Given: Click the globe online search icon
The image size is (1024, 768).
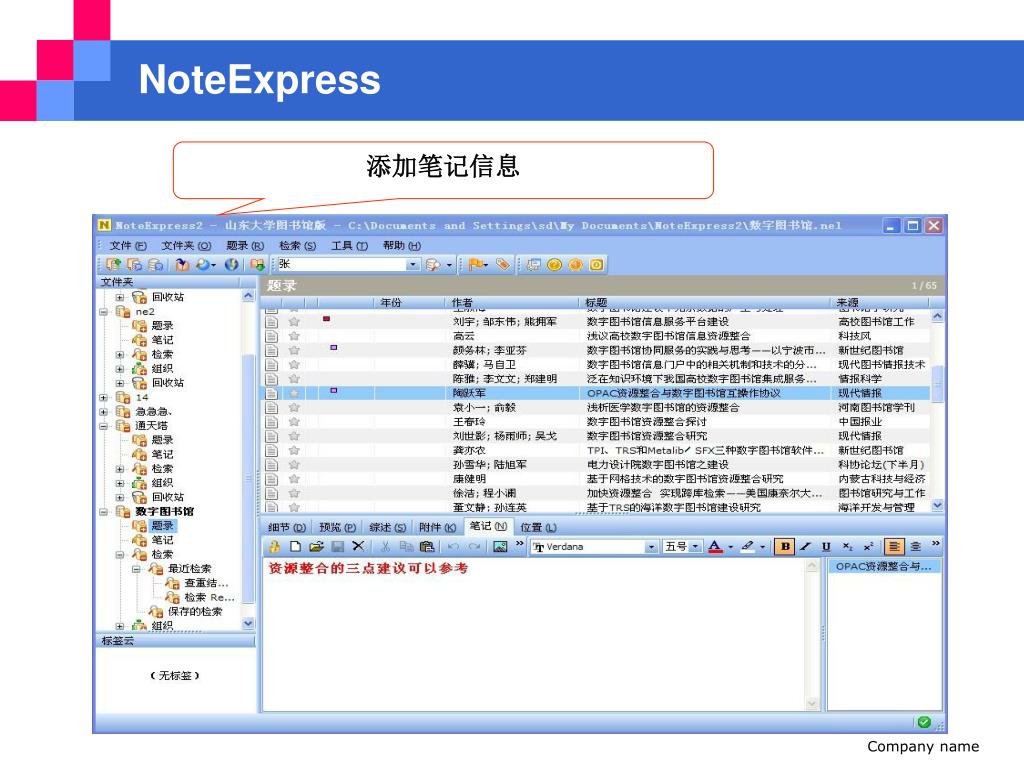Looking at the screenshot, I should click(231, 264).
